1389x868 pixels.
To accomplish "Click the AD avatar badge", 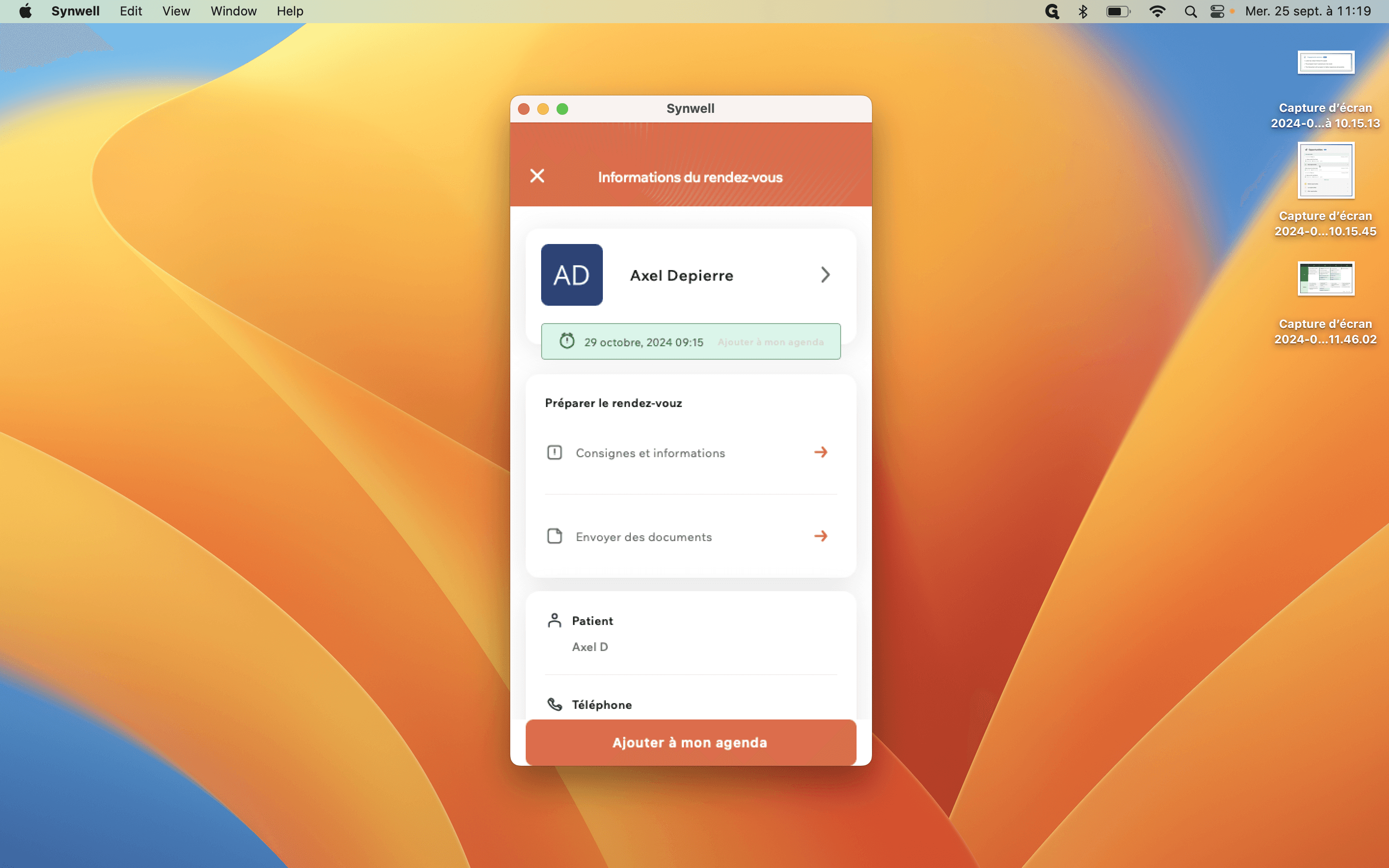I will tap(572, 275).
